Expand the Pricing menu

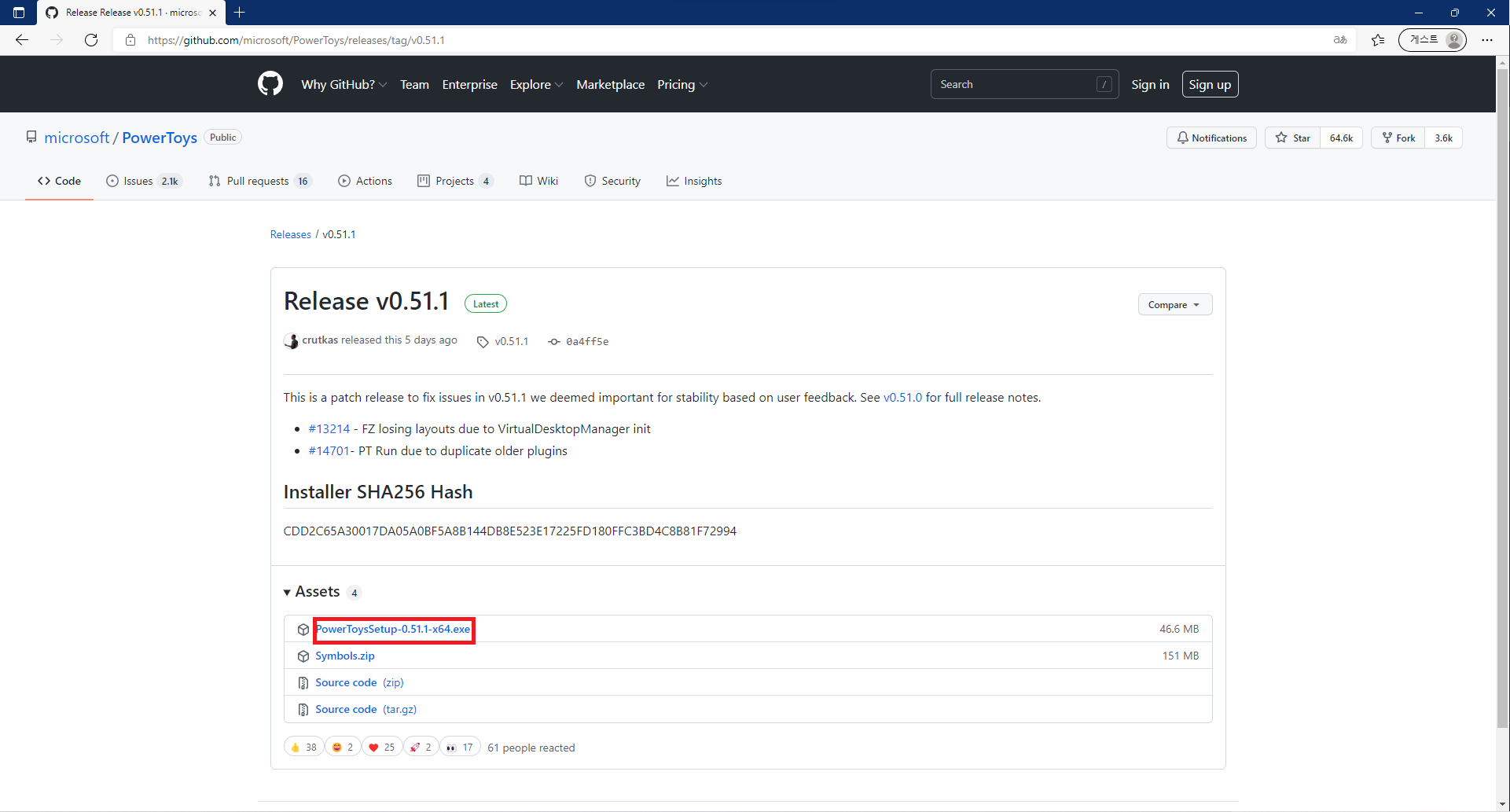click(x=682, y=84)
